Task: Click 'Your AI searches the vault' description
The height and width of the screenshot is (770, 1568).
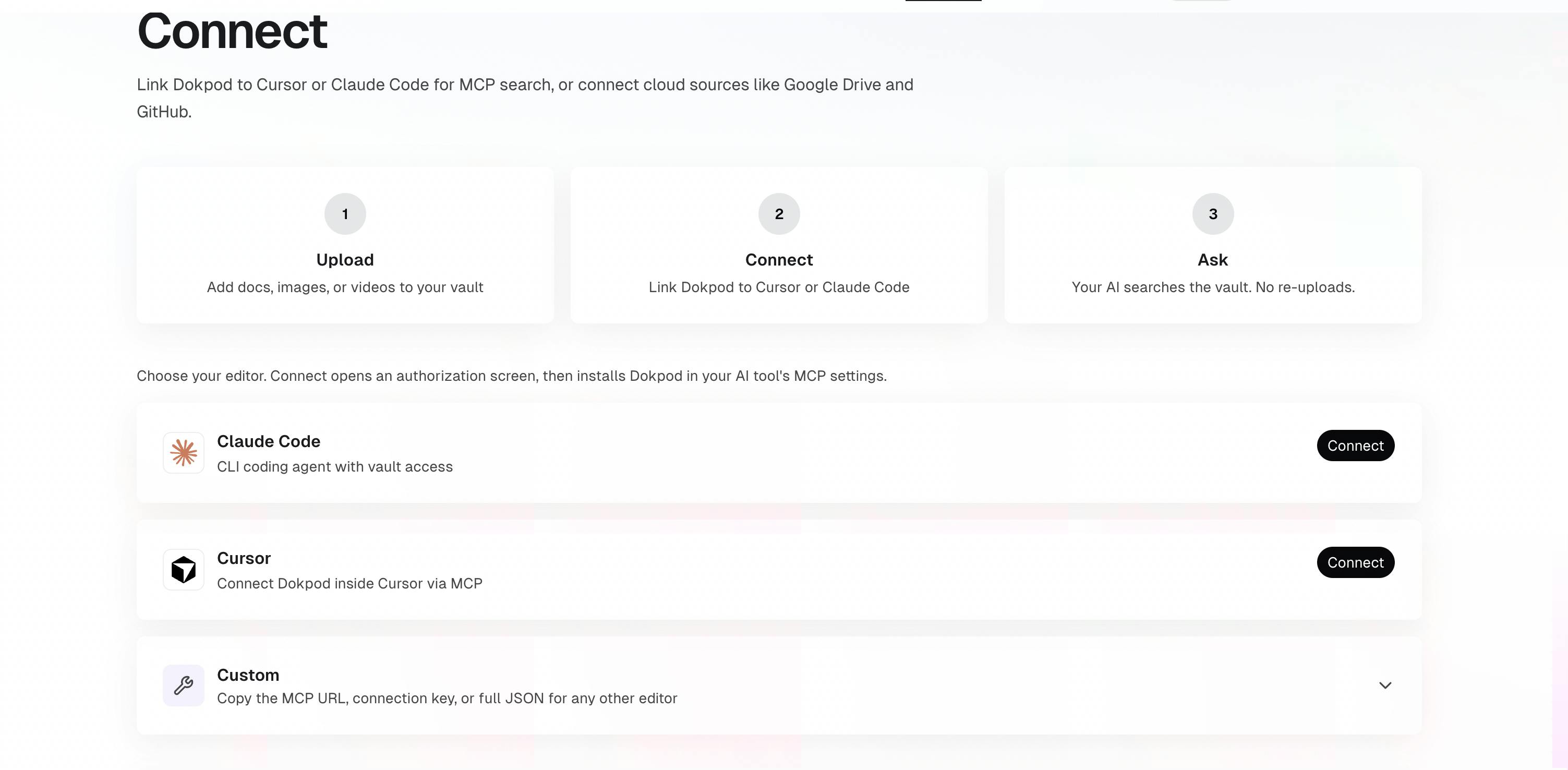Action: 1213,287
